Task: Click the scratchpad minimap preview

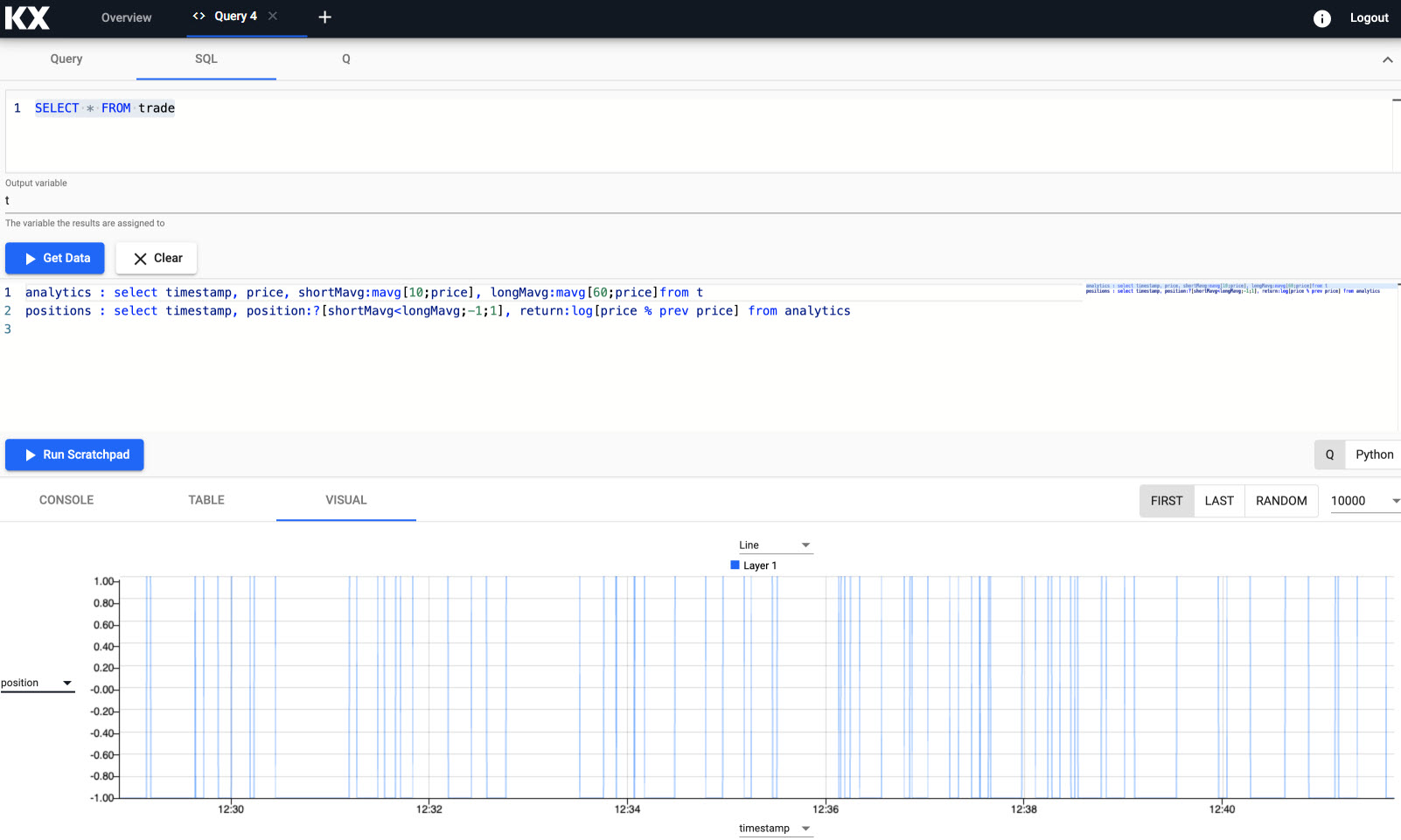Action: click(x=1233, y=288)
